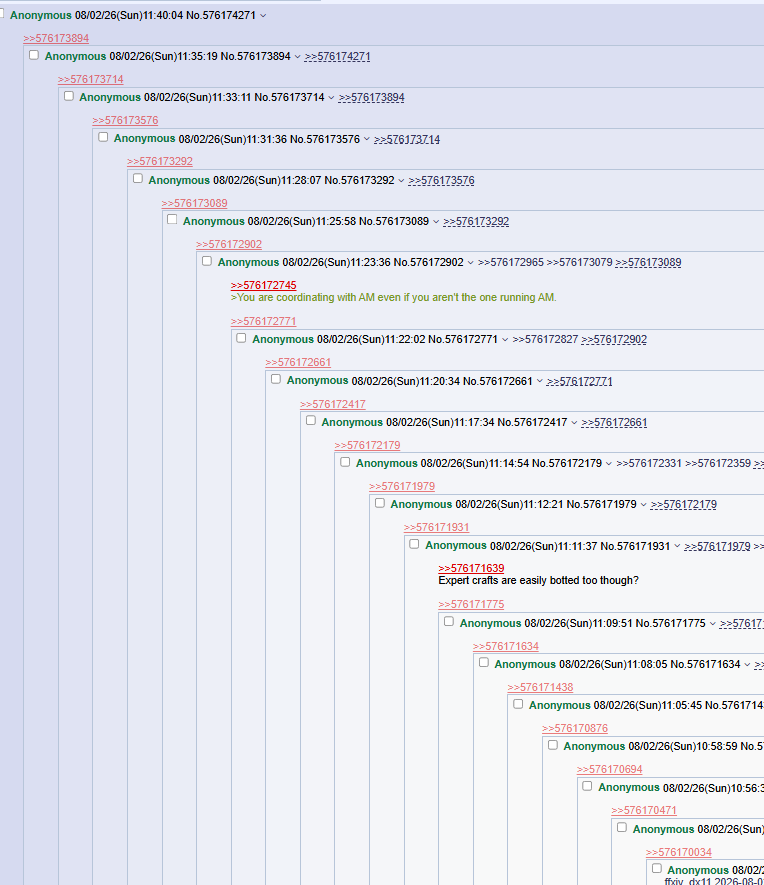The width and height of the screenshot is (764, 885).
Task: Follow red quote link >>576171438
Action: click(540, 687)
